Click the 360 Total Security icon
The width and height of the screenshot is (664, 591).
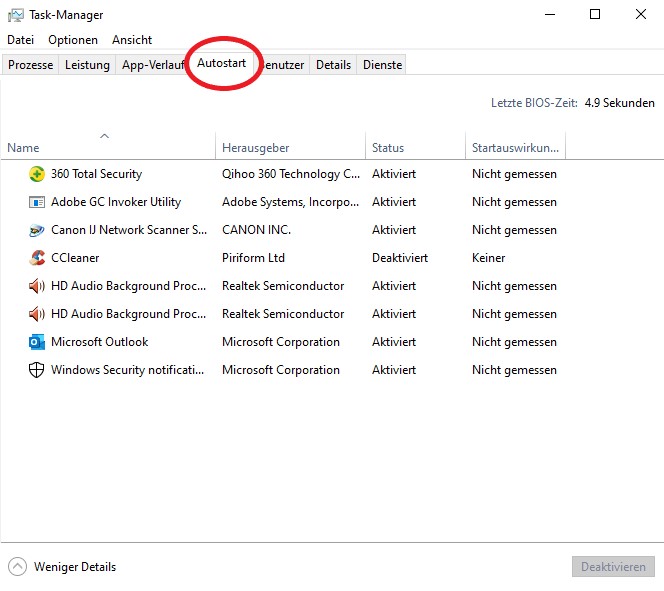tap(36, 174)
